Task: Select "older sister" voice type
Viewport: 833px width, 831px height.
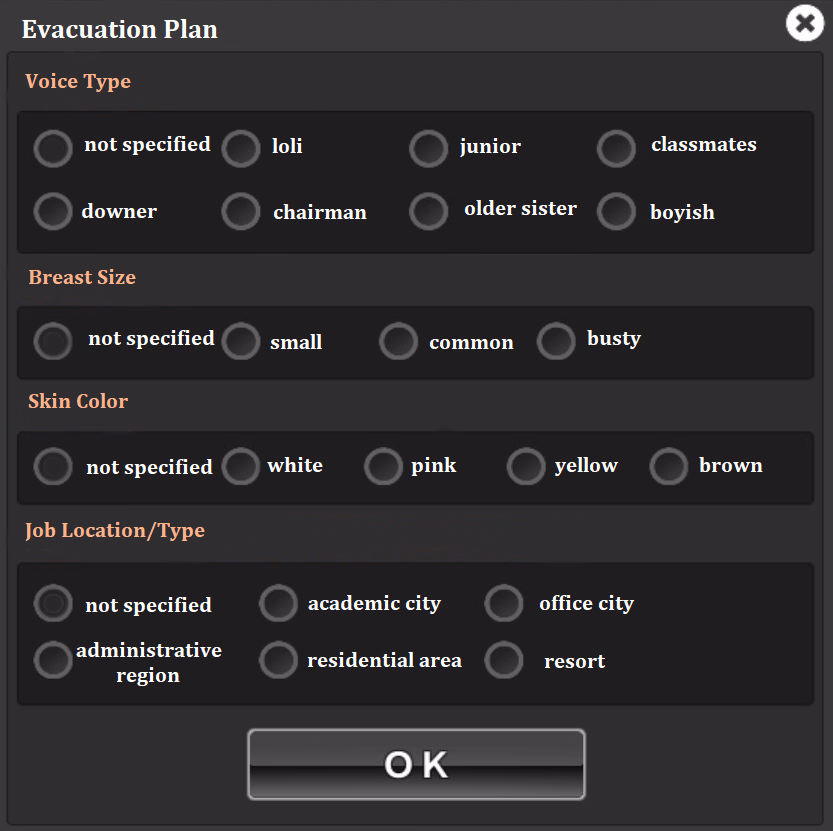Action: tap(428, 211)
